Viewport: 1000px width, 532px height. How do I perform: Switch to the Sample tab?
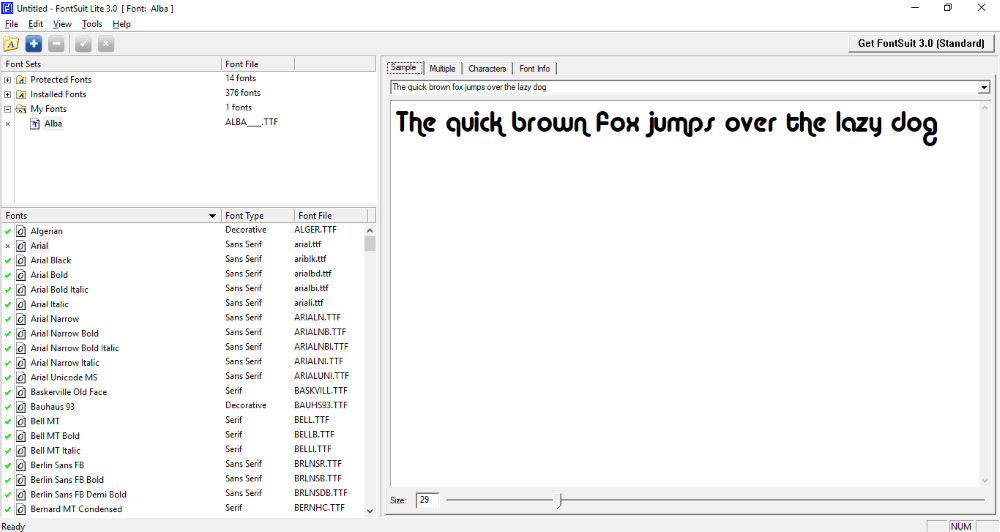pyautogui.click(x=404, y=68)
